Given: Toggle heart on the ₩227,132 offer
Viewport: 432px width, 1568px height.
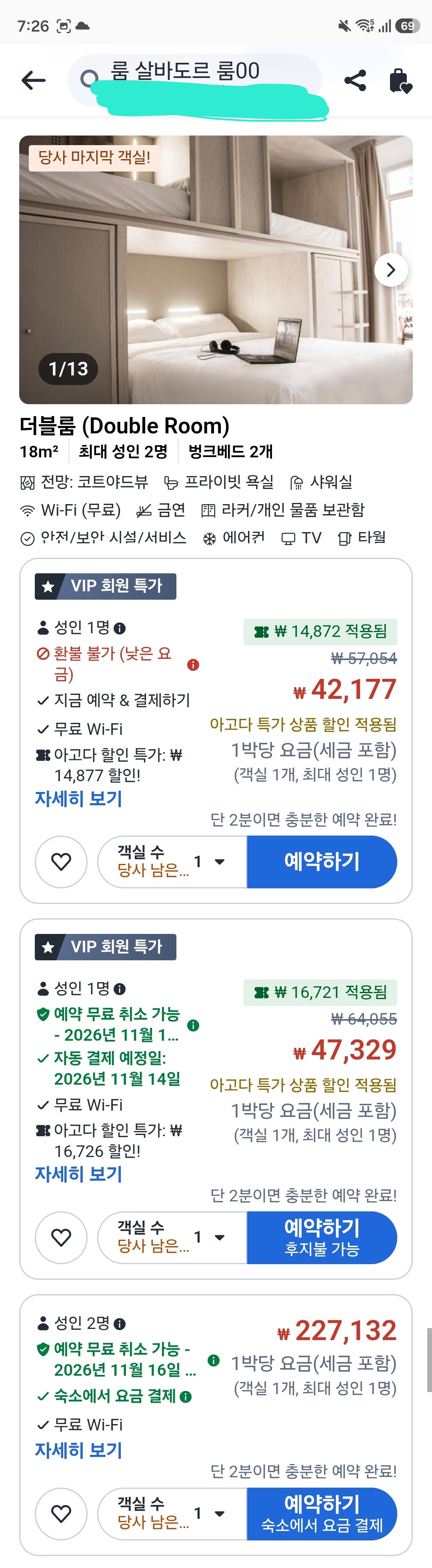Looking at the screenshot, I should [61, 1513].
